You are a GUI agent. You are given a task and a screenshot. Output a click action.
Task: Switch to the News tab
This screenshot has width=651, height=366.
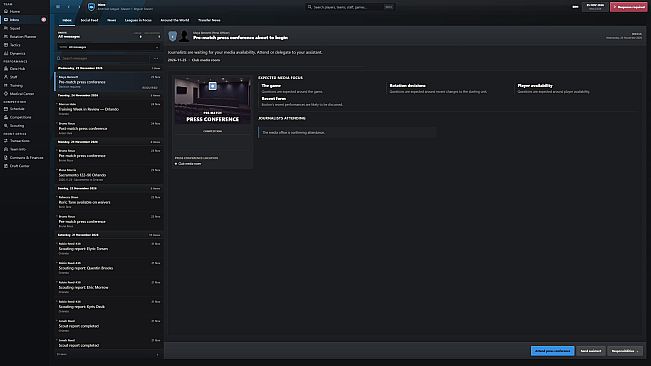click(112, 20)
